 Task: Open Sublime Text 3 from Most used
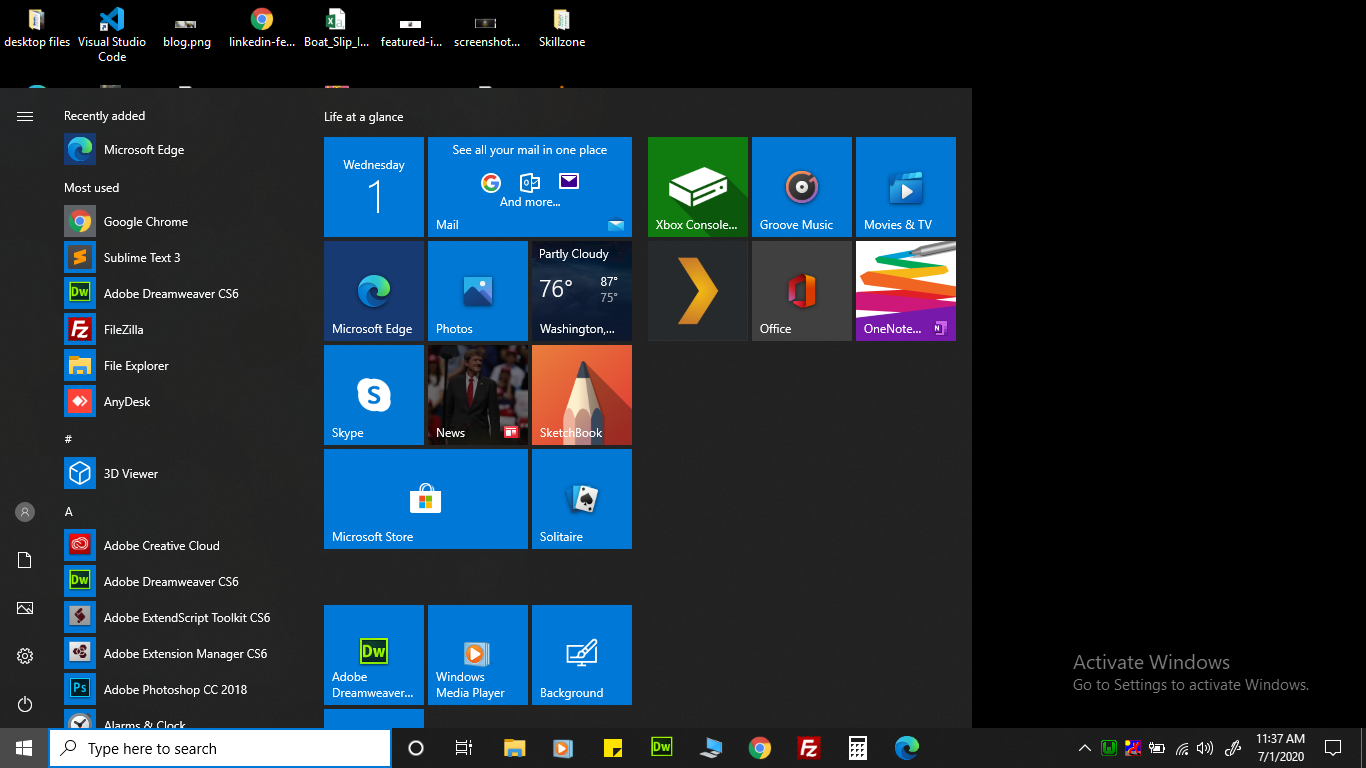142,258
